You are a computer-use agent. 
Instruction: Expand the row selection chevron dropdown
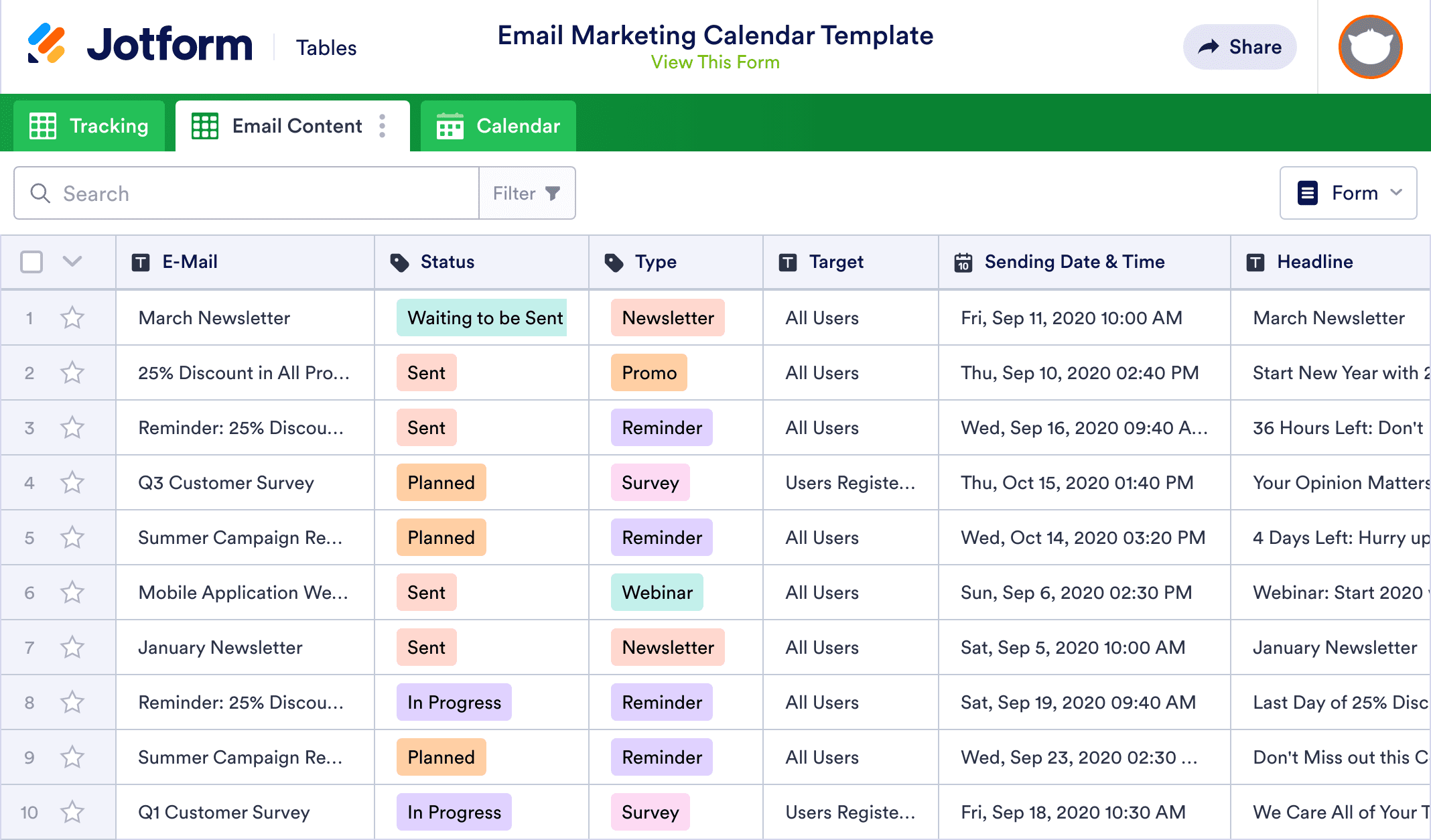coord(72,261)
